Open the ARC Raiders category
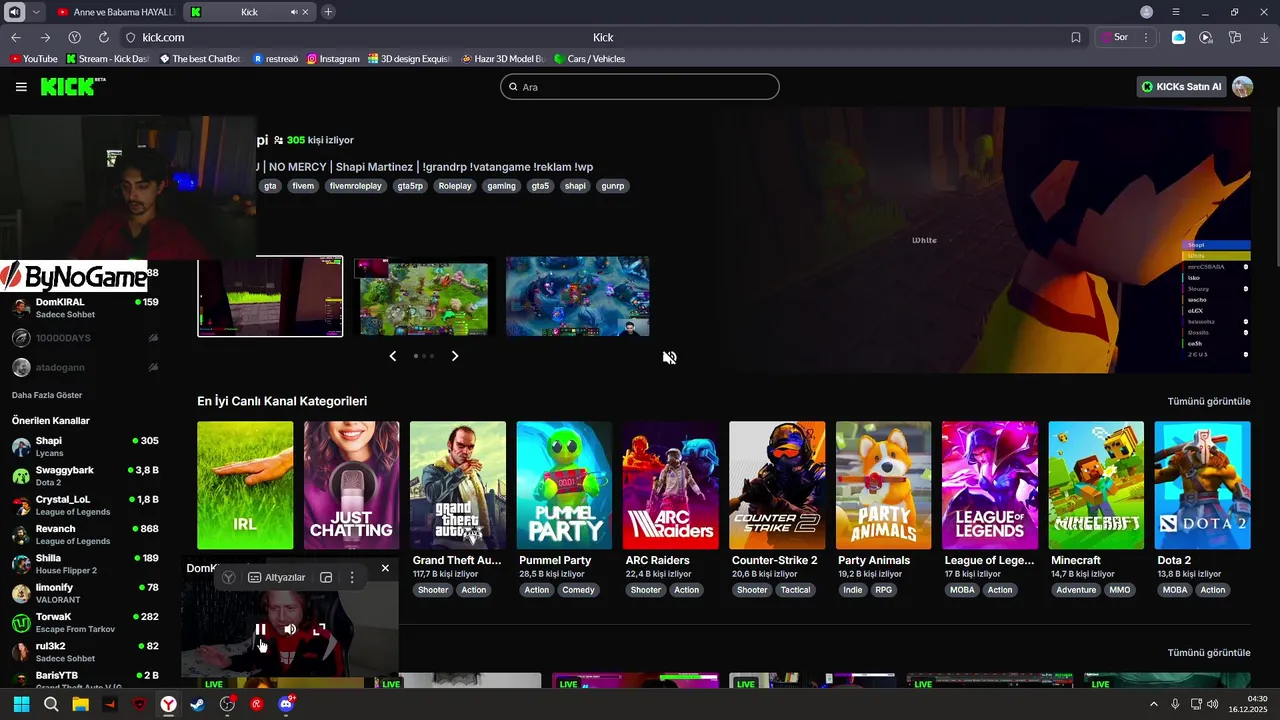This screenshot has width=1280, height=720. (x=670, y=485)
